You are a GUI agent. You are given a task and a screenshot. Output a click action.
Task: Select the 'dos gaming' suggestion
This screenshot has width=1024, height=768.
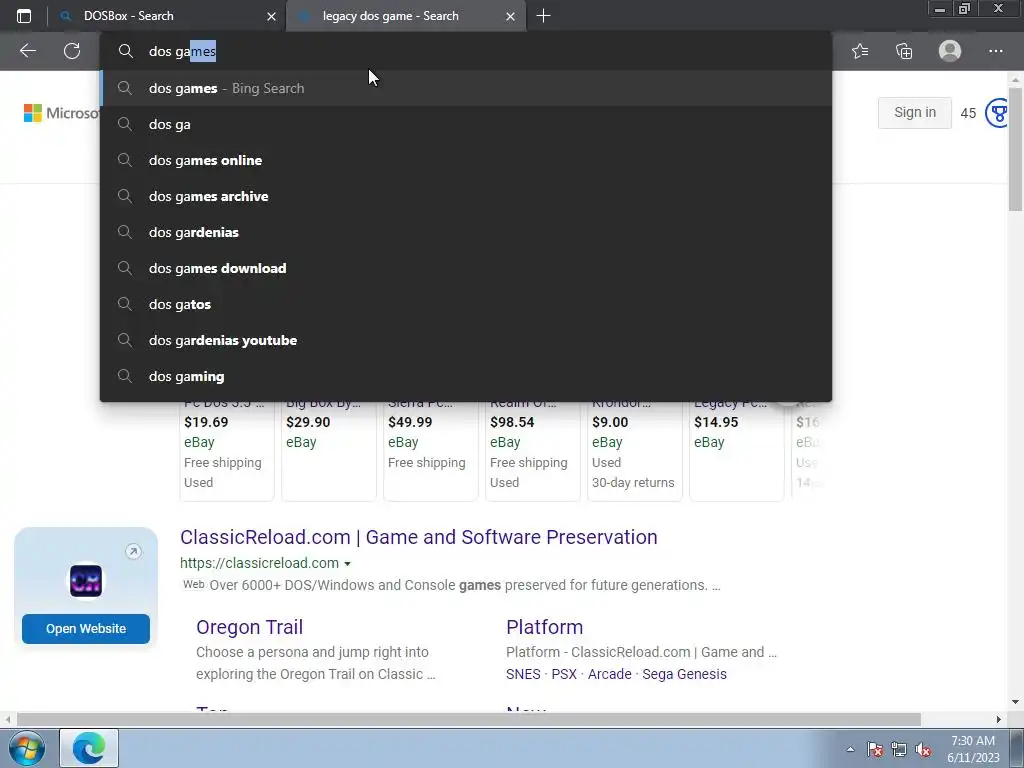466,376
